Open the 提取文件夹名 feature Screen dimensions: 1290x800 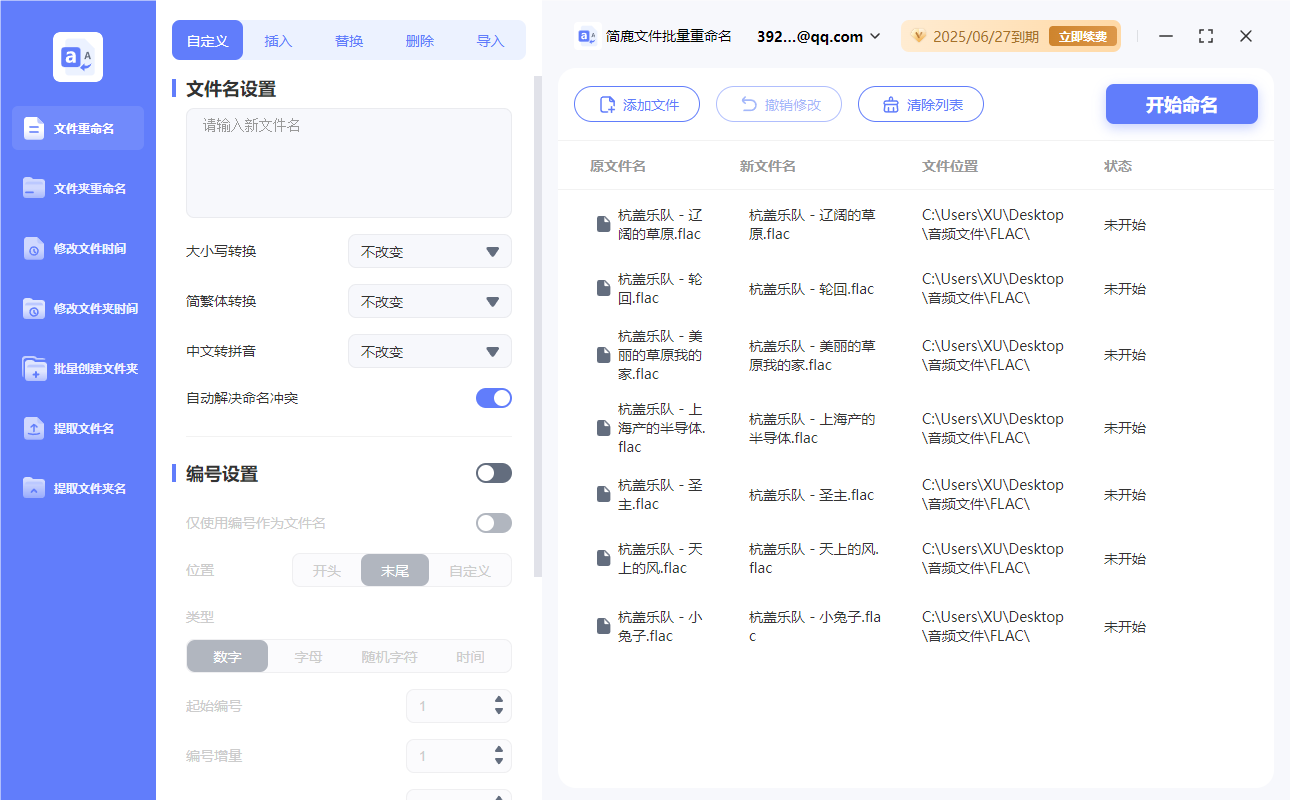[x=77, y=488]
